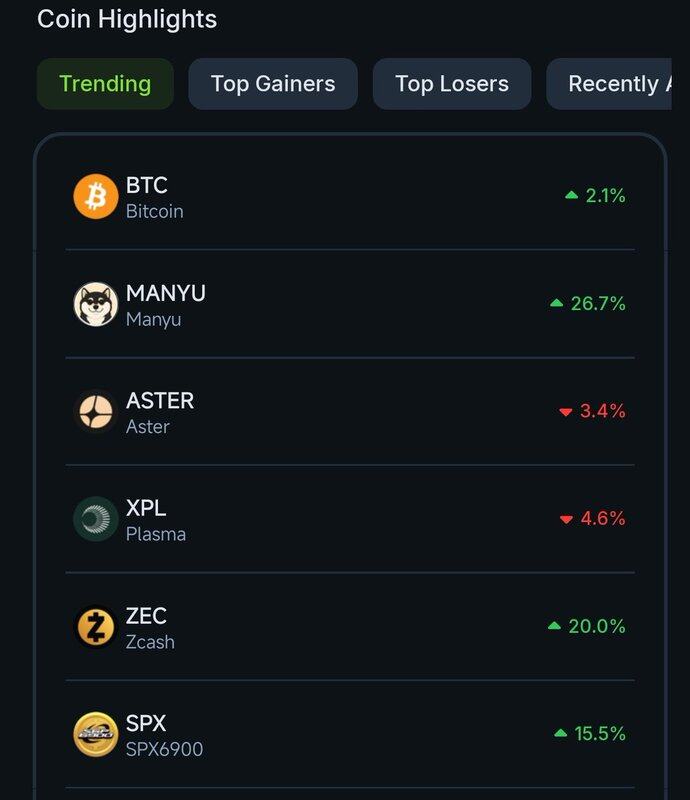Click the Aster coin logo icon
The width and height of the screenshot is (690, 800).
(96, 411)
